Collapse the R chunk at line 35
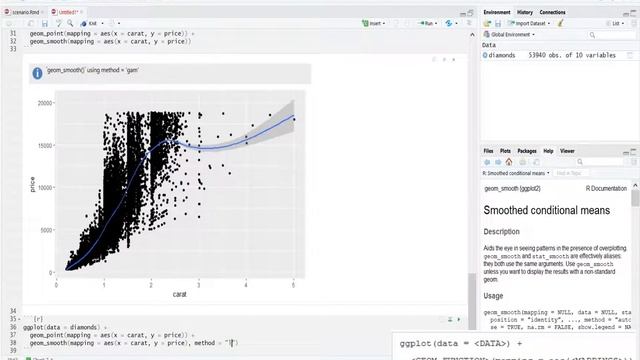The image size is (640, 360). [20, 319]
